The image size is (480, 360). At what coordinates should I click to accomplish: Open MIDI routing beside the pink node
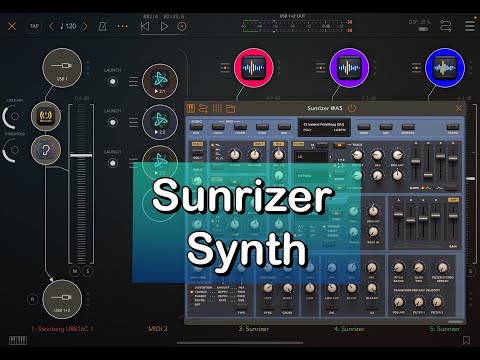tap(225, 68)
